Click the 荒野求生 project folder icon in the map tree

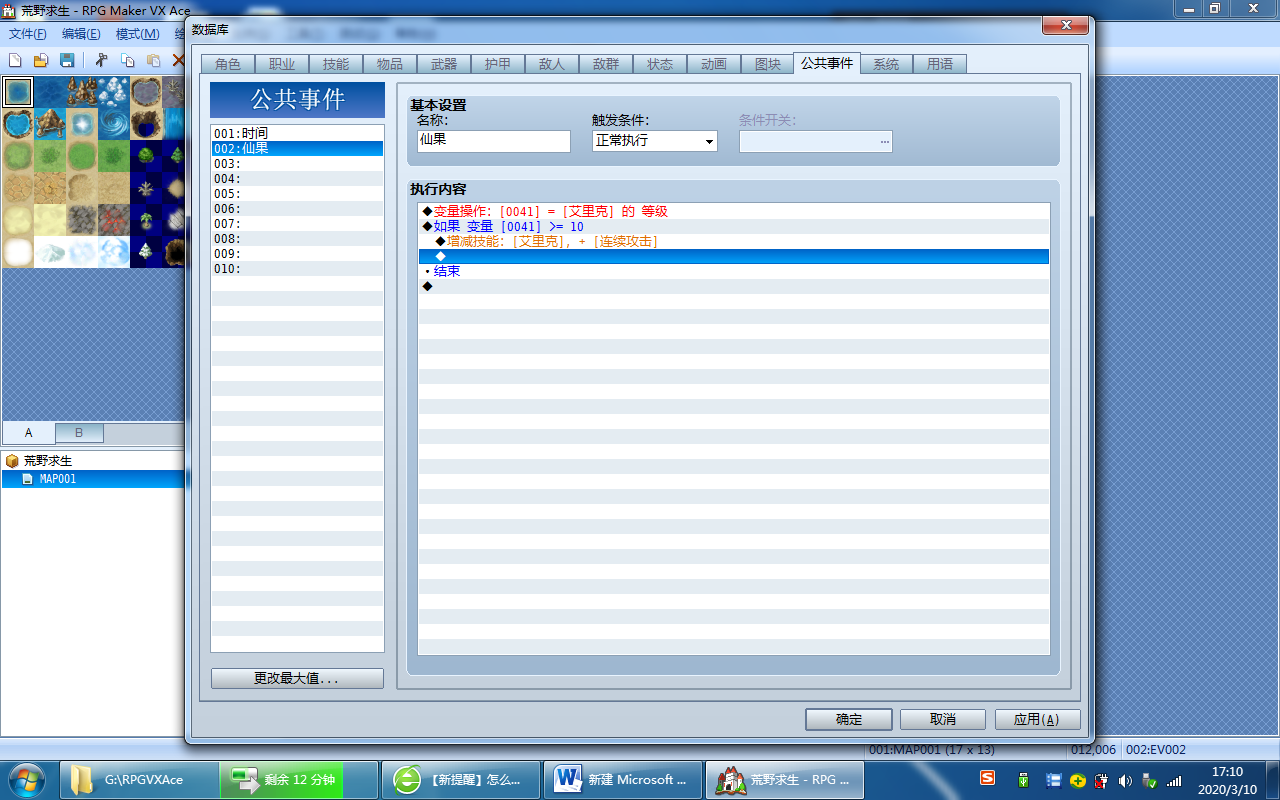pyautogui.click(x=12, y=461)
